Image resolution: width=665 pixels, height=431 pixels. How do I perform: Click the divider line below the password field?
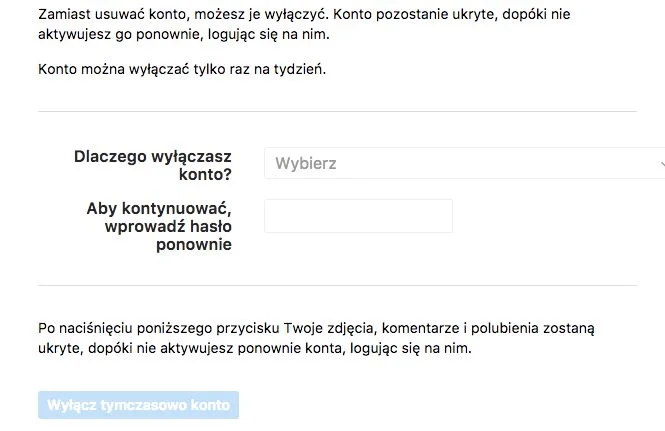[337, 285]
